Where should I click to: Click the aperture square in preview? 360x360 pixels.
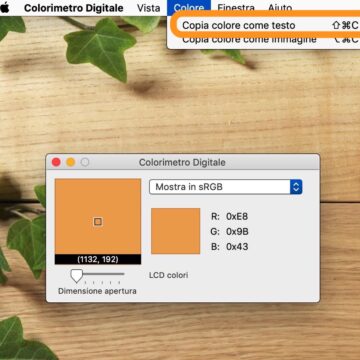pyautogui.click(x=98, y=222)
